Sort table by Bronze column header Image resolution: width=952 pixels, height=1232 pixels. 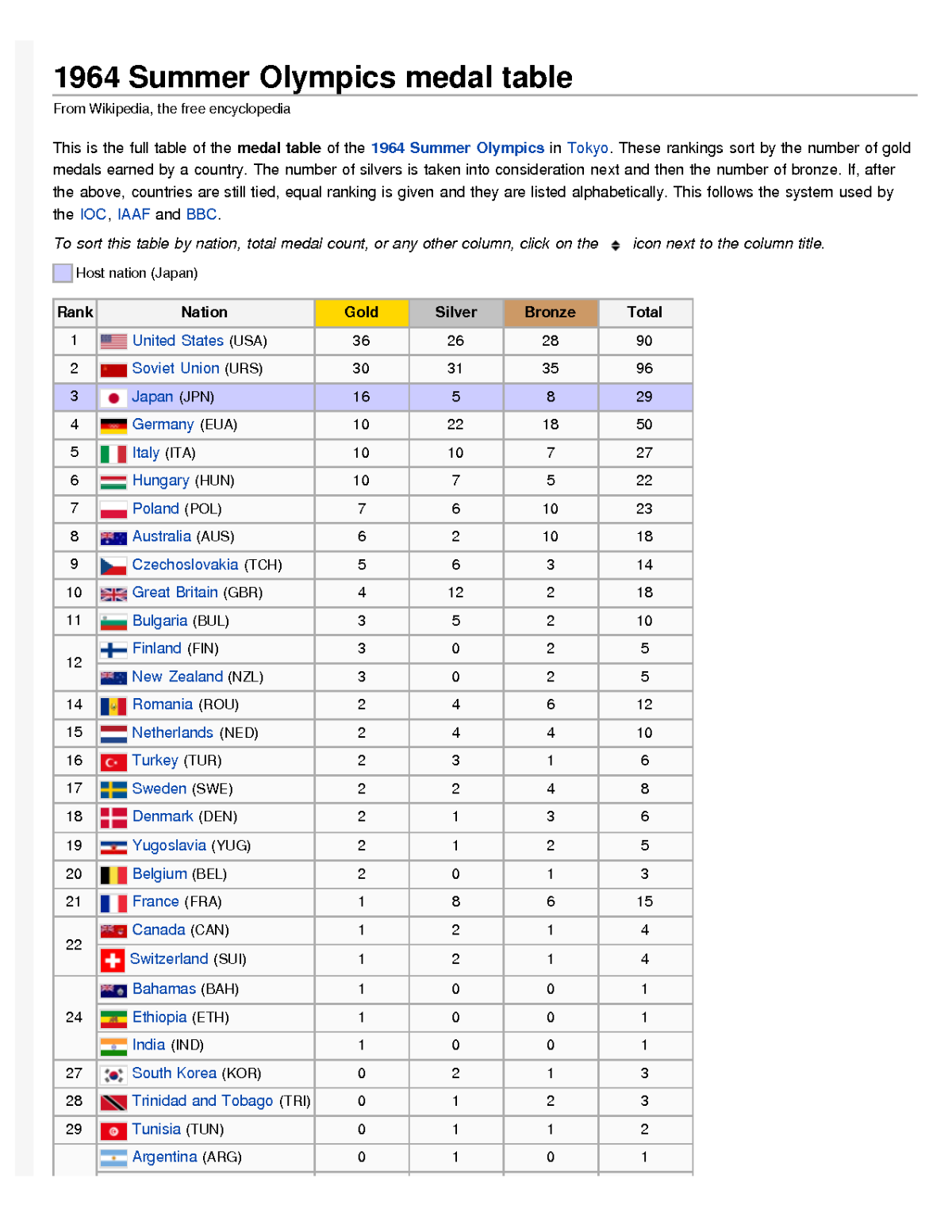coord(550,313)
